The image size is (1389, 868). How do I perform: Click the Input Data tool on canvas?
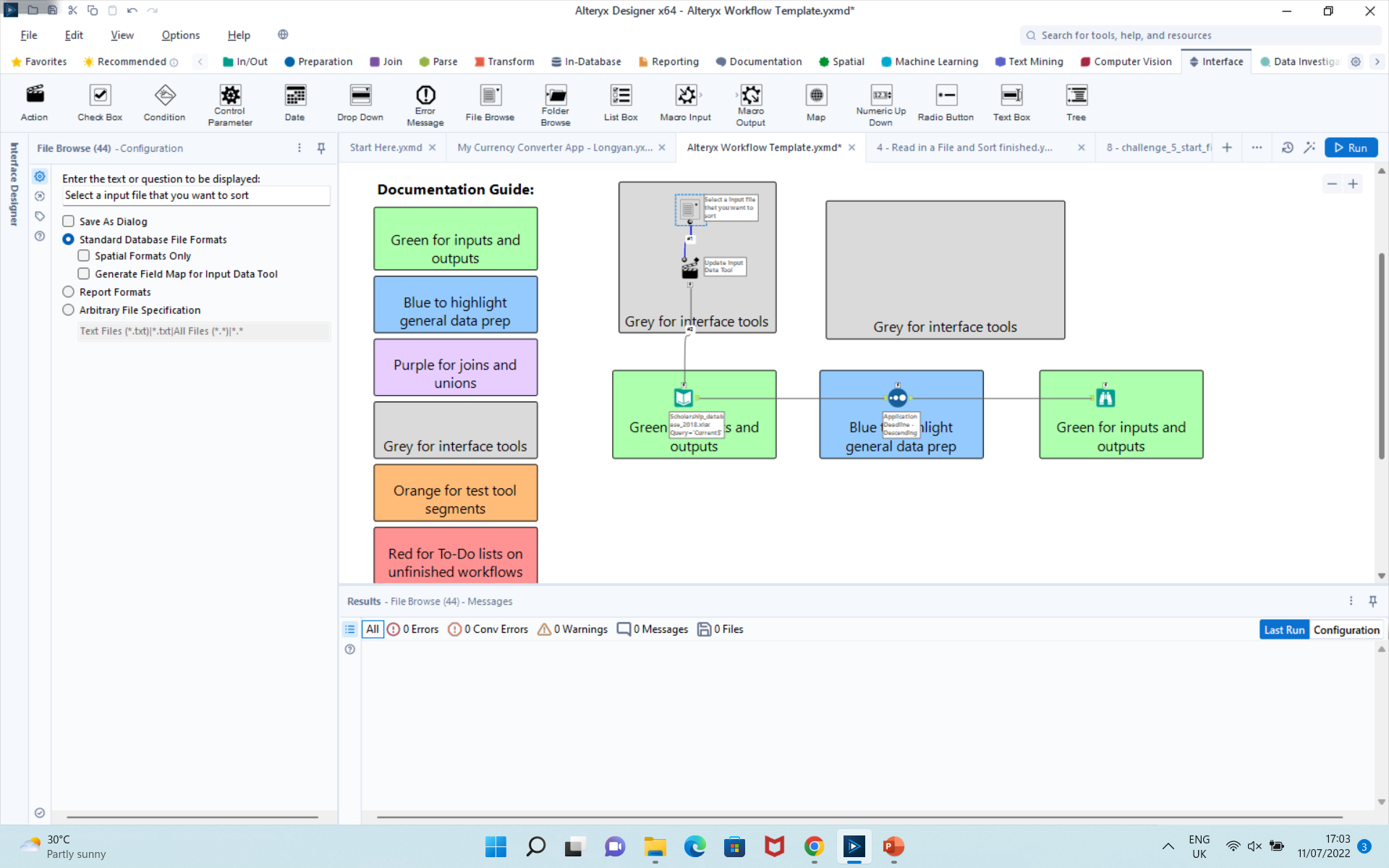[684, 397]
